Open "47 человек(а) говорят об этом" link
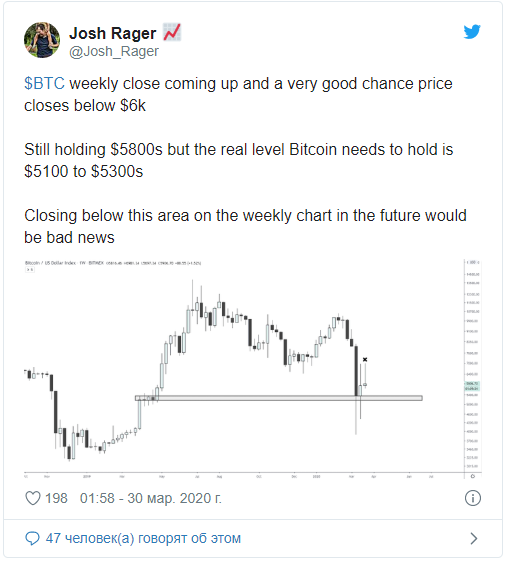508x564 pixels. (143, 538)
